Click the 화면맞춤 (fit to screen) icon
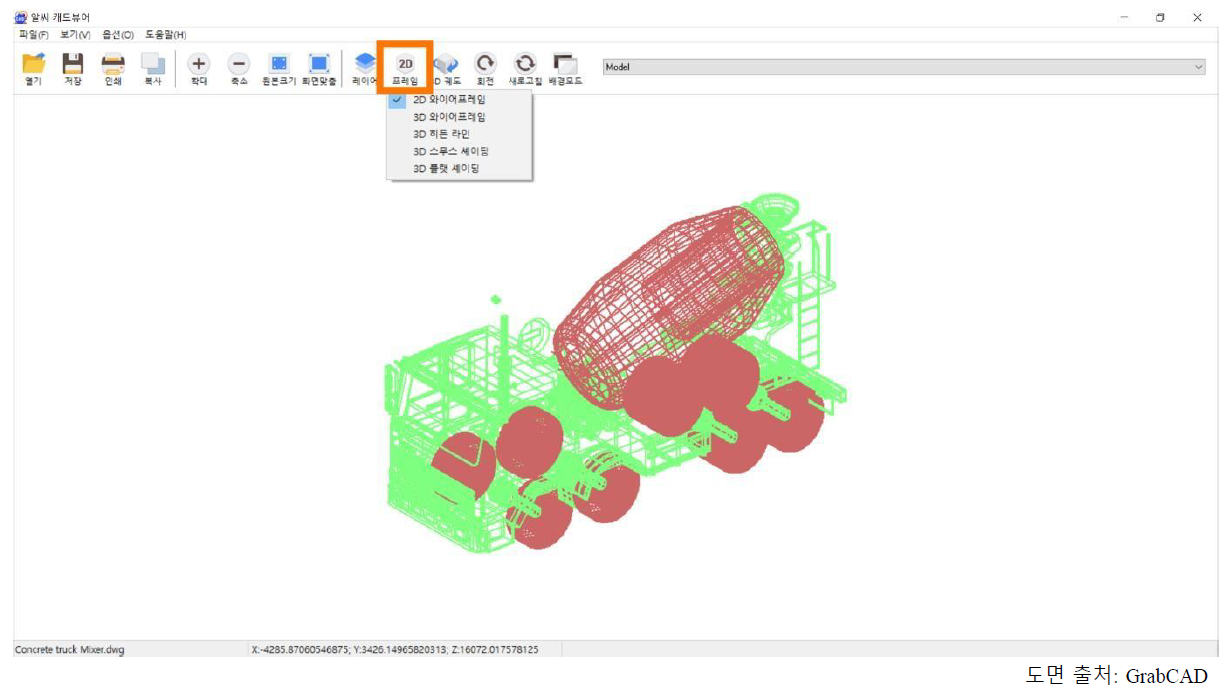 [x=319, y=63]
